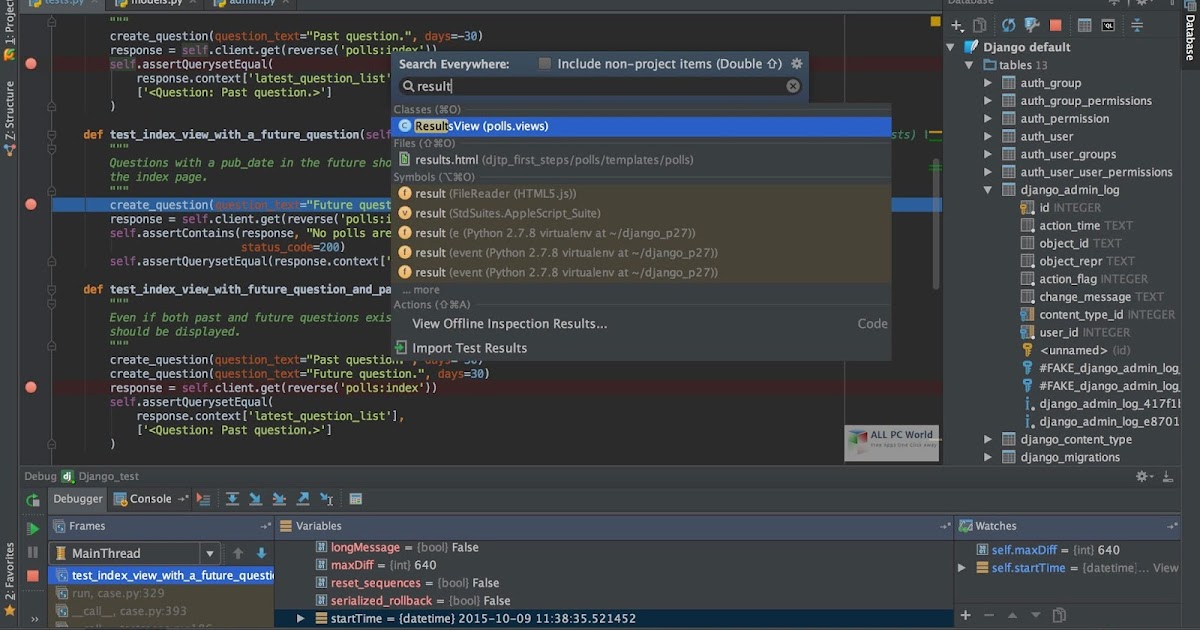Click the show execution point icon

pos(204,498)
